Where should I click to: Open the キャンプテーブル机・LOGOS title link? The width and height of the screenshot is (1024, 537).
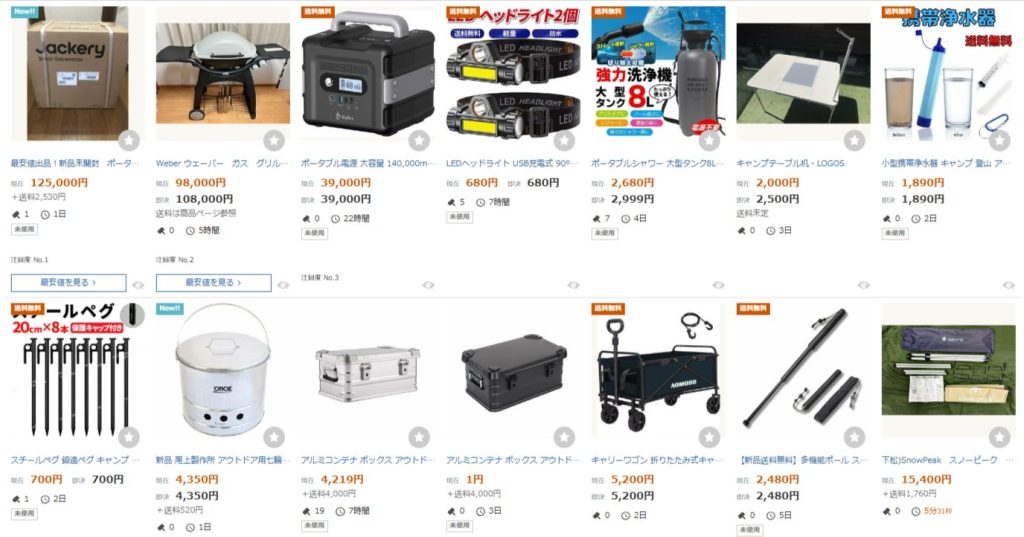click(790, 163)
